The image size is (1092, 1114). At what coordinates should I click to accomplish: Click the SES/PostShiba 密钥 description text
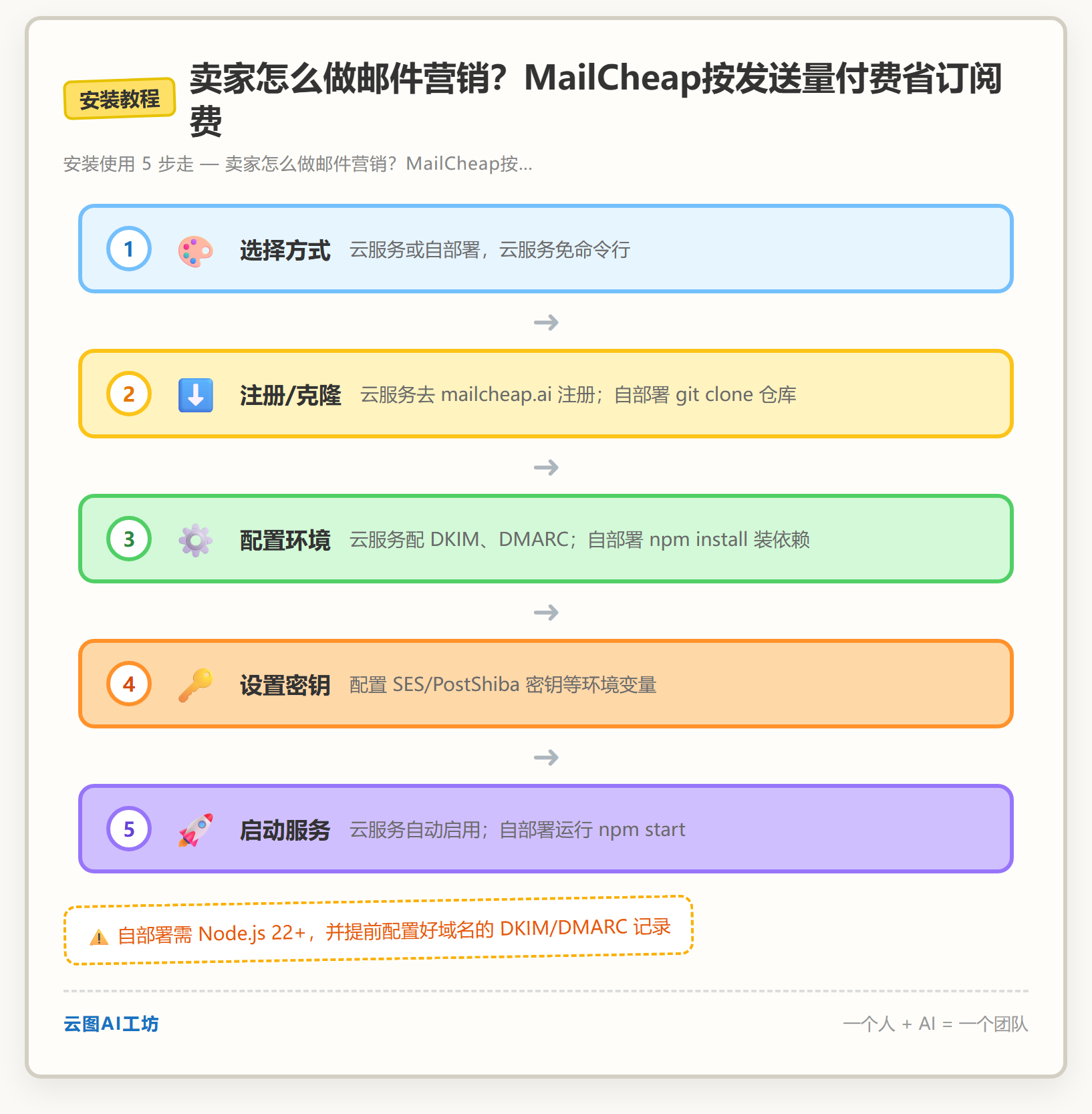tap(503, 685)
